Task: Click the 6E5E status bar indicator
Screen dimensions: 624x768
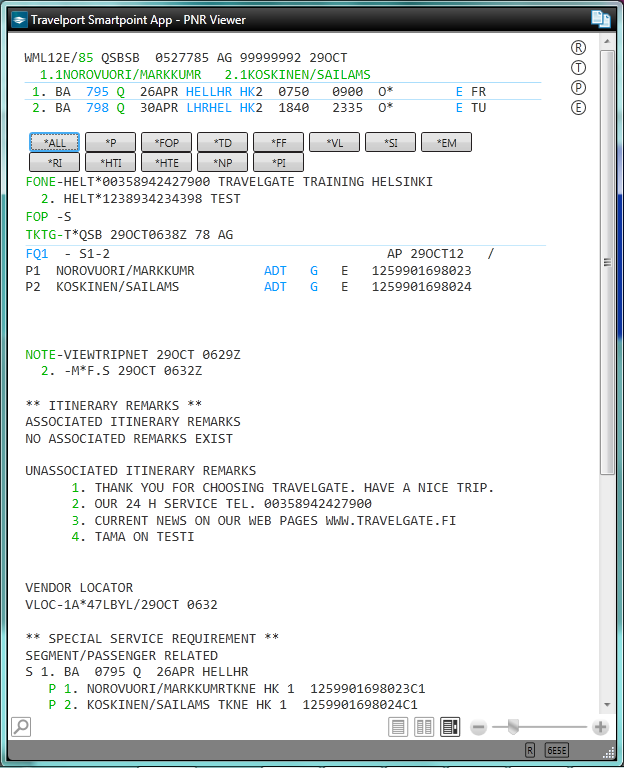Action: (557, 750)
